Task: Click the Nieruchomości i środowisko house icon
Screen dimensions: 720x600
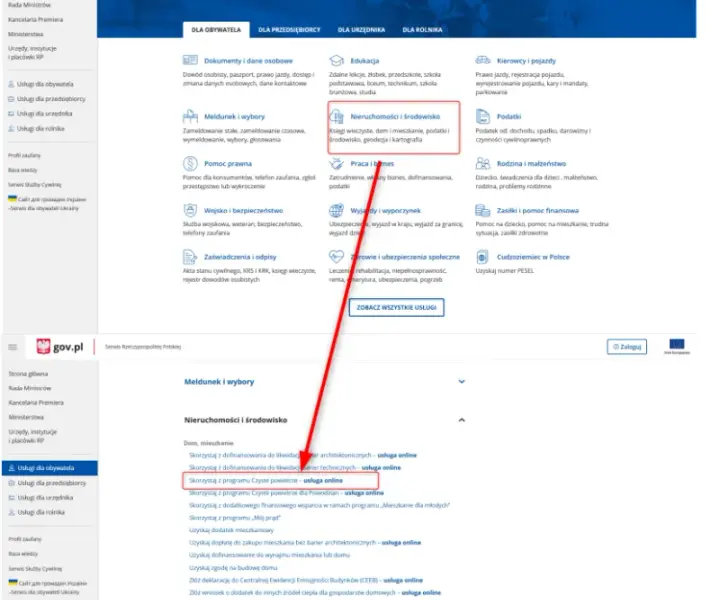Action: point(337,117)
